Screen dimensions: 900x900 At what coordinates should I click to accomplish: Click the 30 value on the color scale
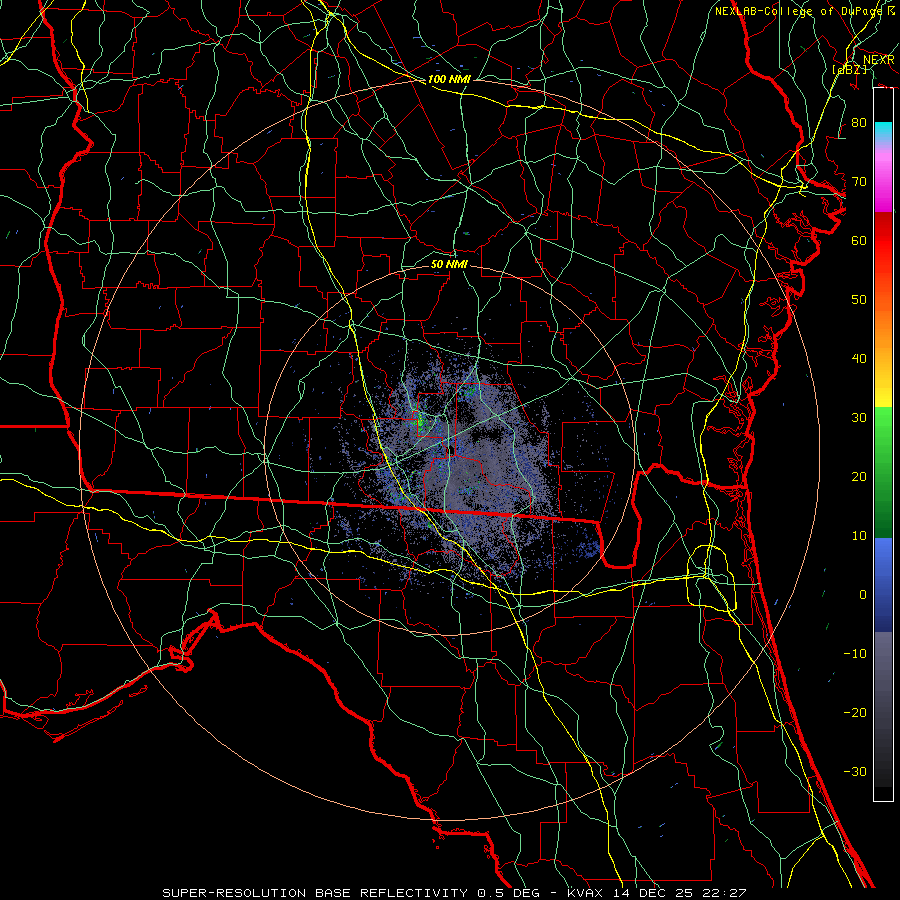859,417
